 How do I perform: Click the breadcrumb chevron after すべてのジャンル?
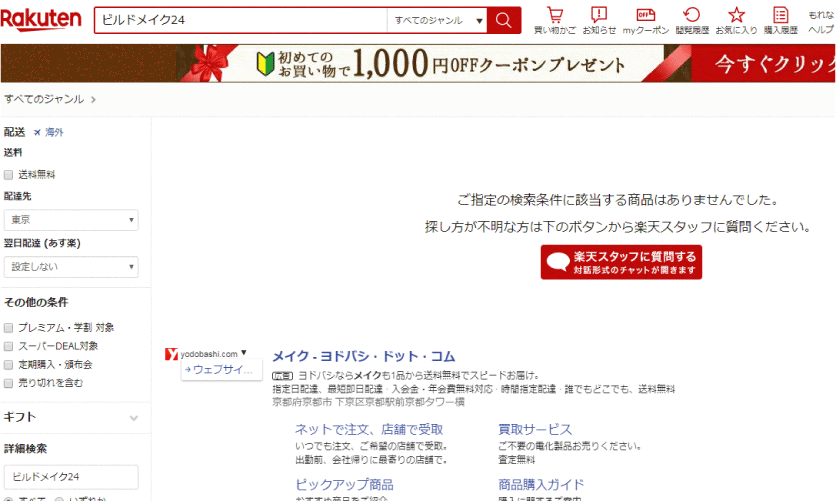(x=93, y=100)
